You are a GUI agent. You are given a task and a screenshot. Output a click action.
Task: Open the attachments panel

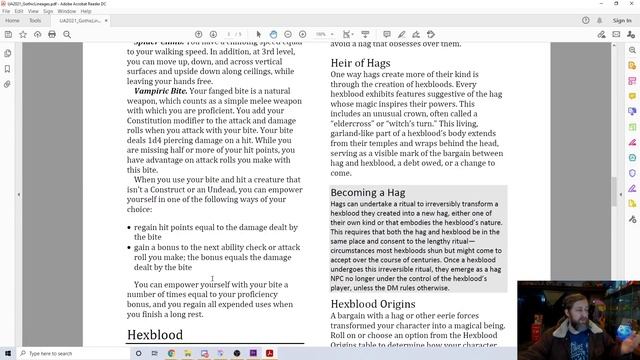7,84
